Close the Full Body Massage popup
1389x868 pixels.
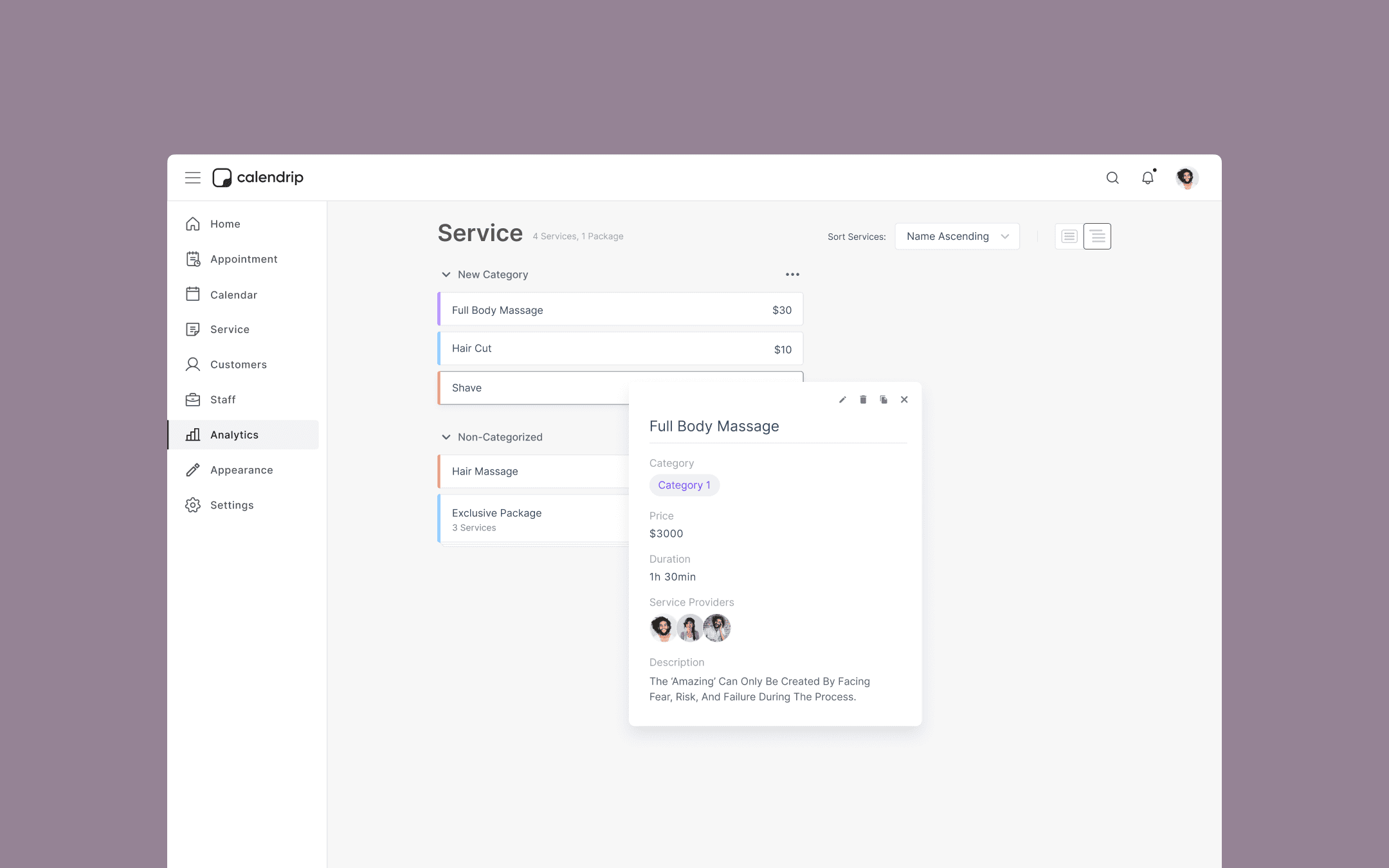[904, 399]
